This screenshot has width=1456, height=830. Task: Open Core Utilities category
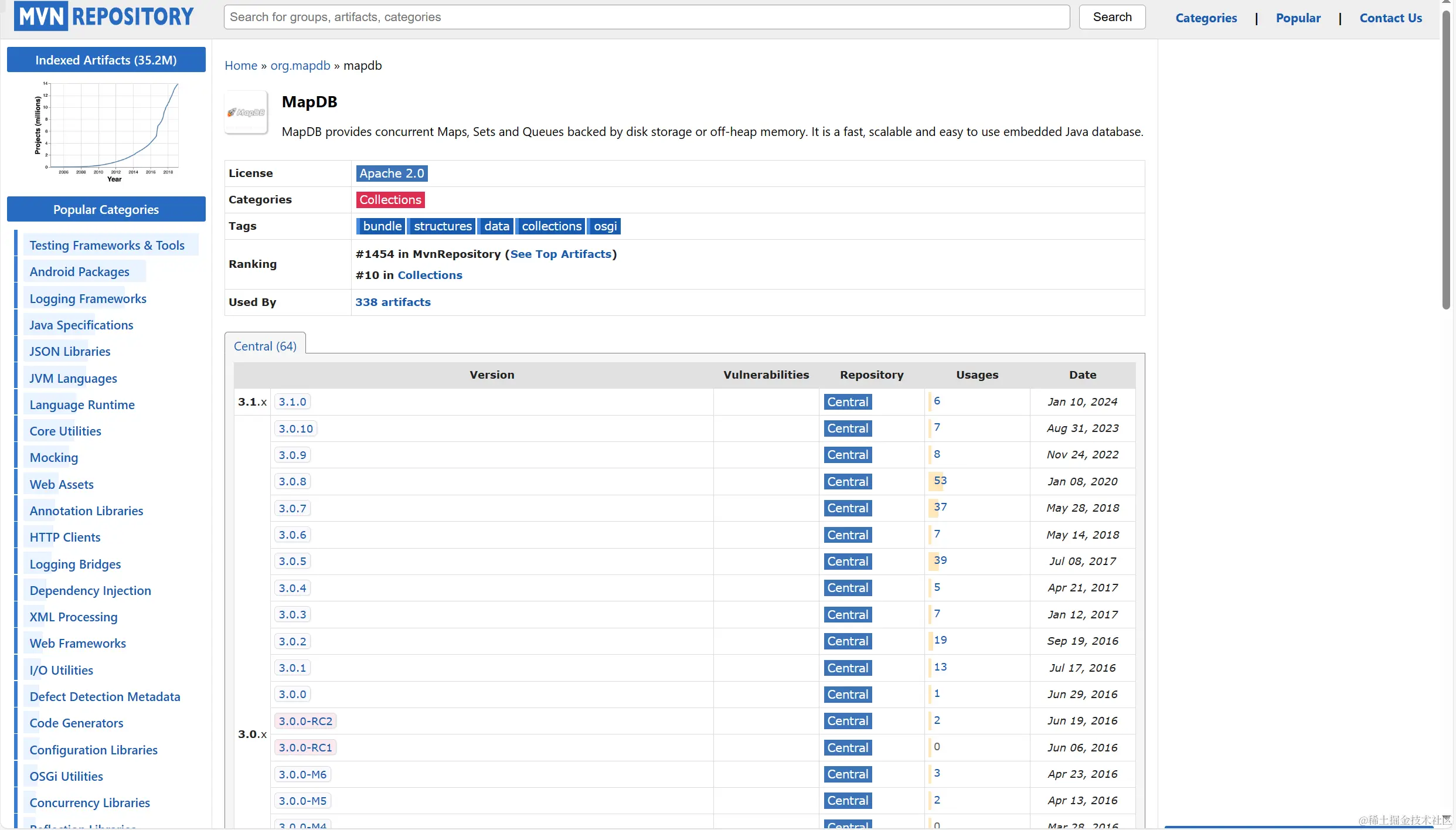pyautogui.click(x=65, y=431)
